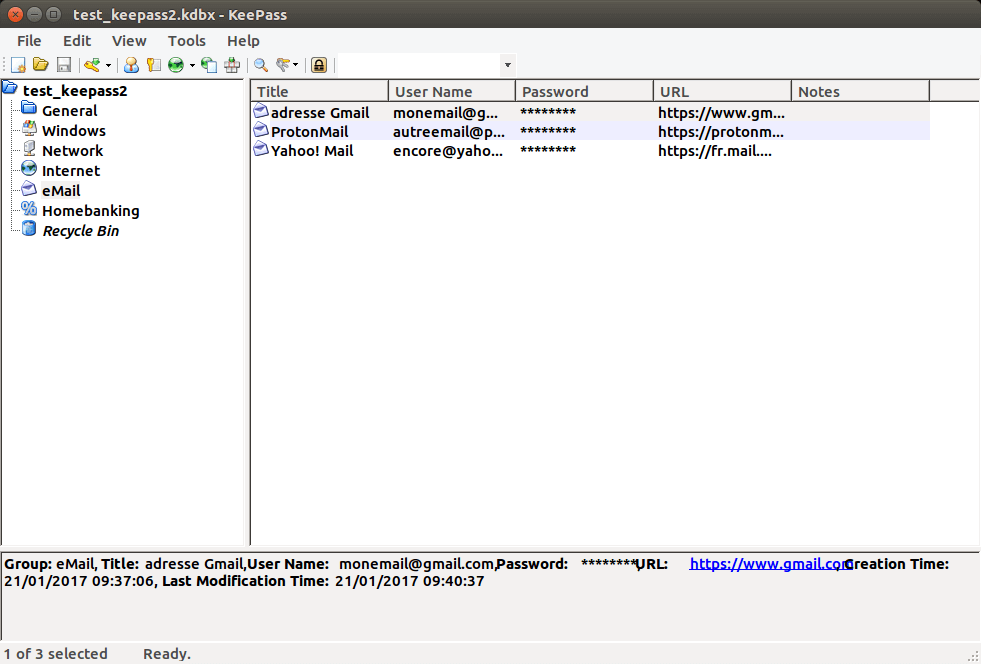Click the envelope icon of ProtonMail entry

click(x=260, y=130)
